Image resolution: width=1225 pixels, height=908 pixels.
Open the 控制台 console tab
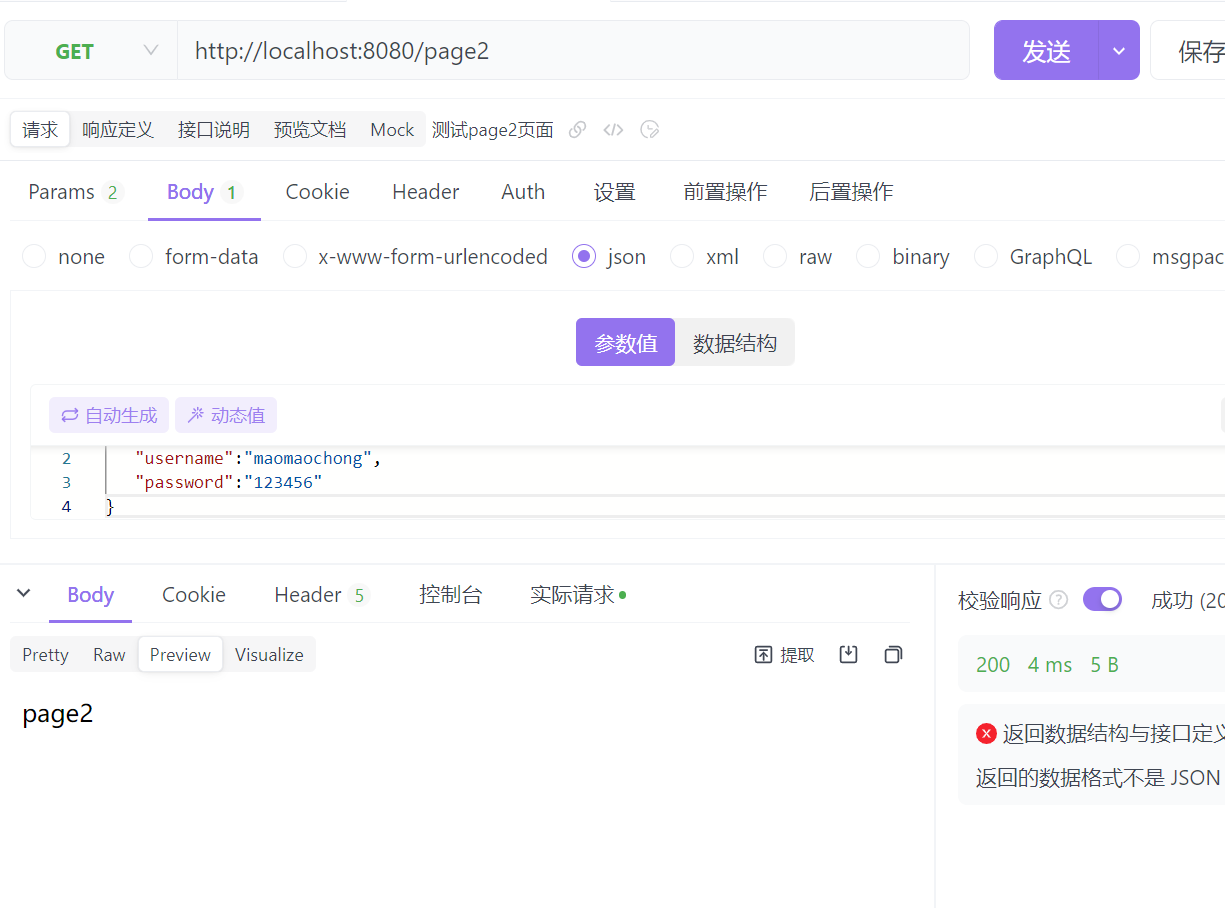click(450, 593)
